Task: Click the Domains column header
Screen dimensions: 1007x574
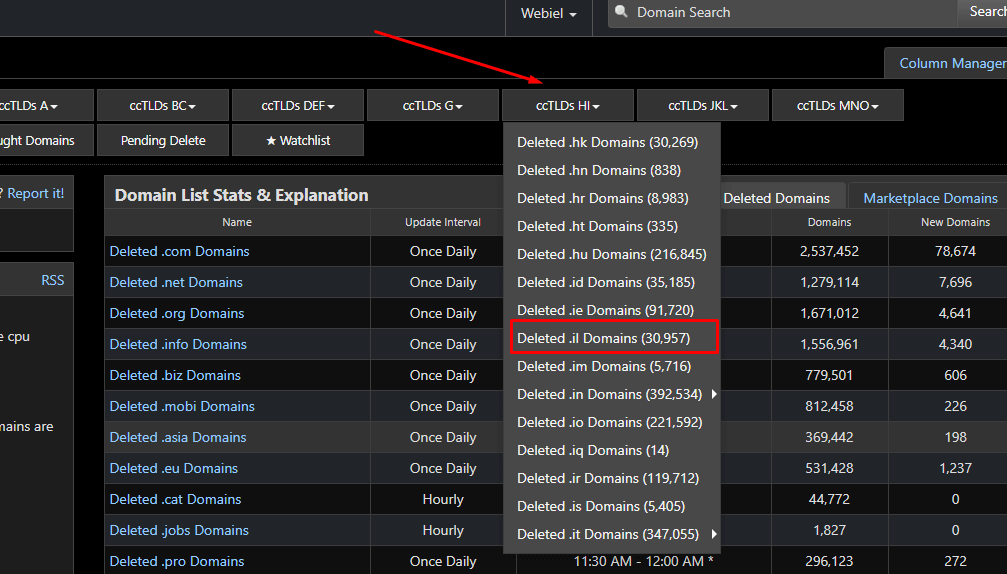Action: point(829,222)
